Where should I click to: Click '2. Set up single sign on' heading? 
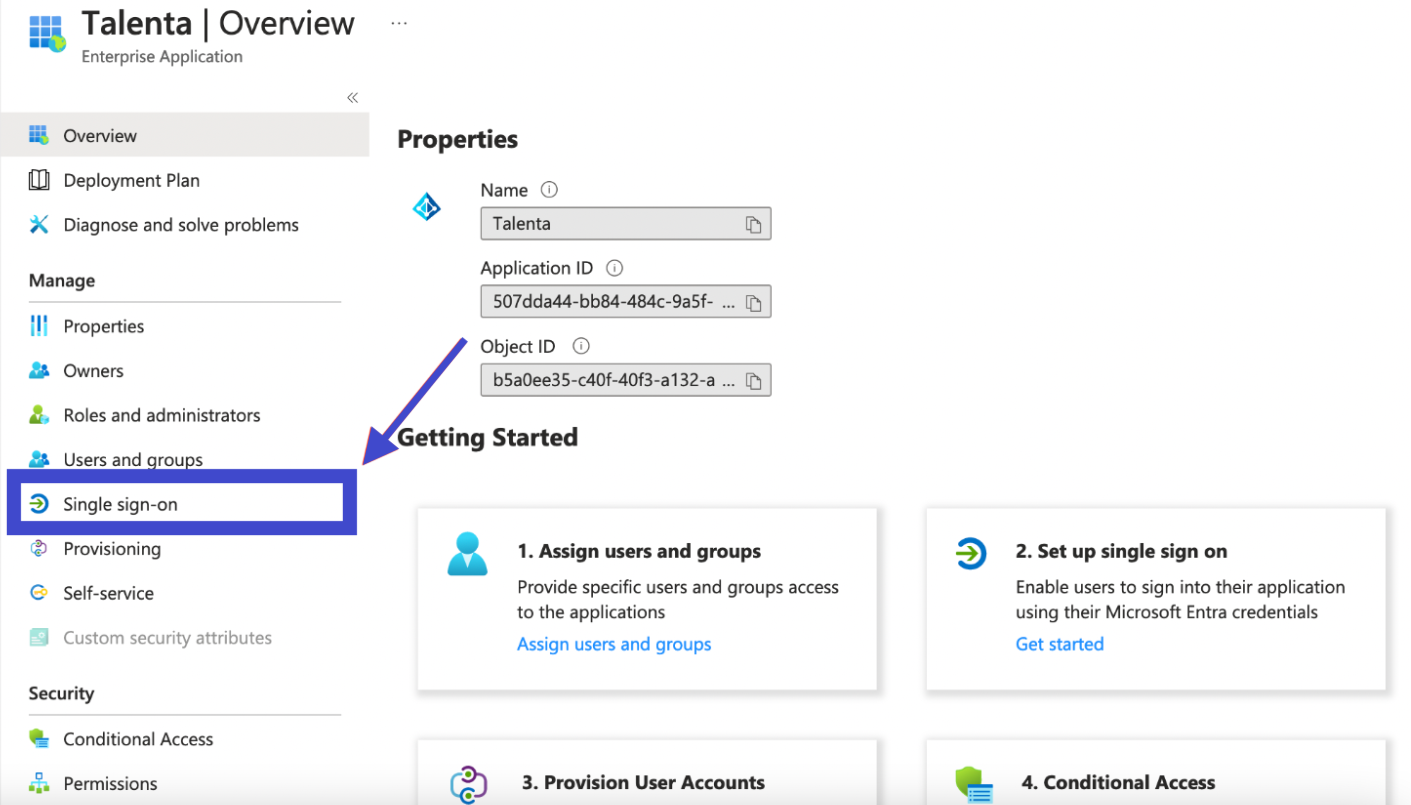tap(1121, 551)
